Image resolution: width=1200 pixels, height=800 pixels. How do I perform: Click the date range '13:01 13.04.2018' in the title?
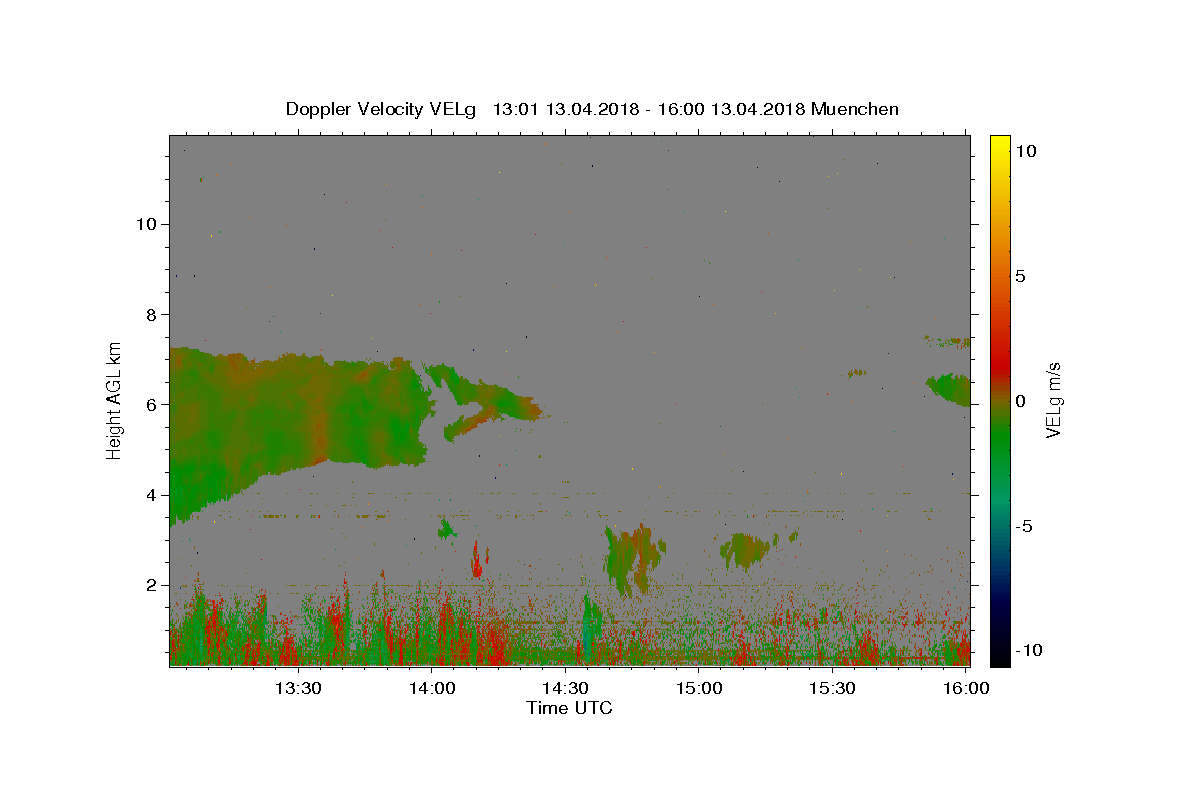(565, 109)
